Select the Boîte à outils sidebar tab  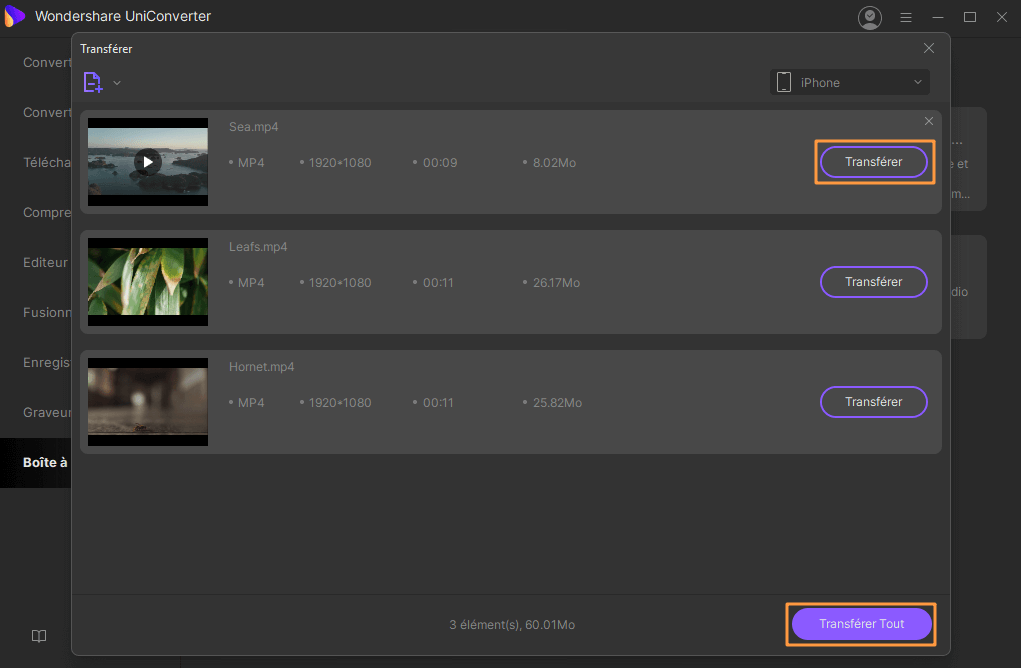click(x=45, y=462)
